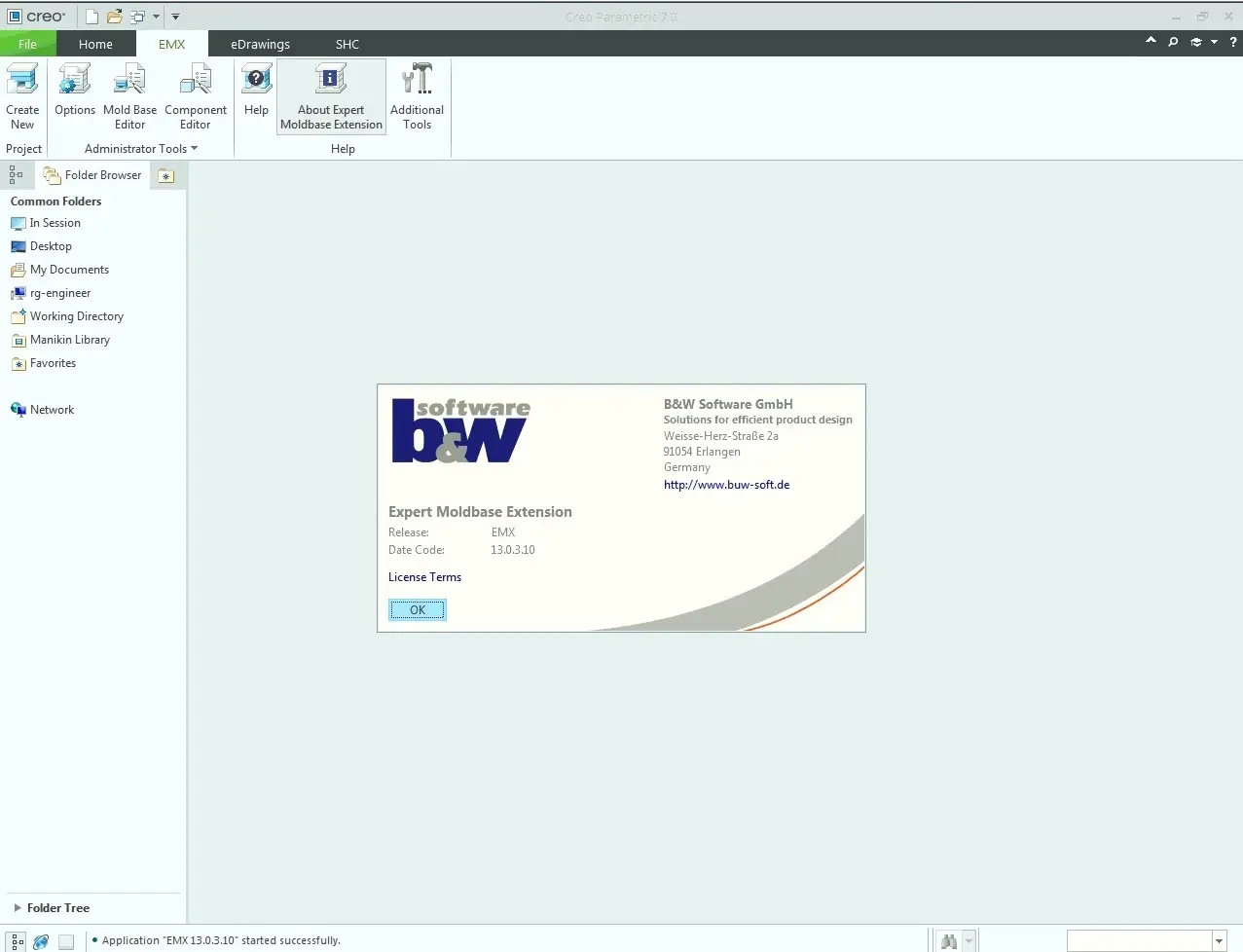Select In Session folder
This screenshot has width=1243, height=952.
[x=46, y=223]
